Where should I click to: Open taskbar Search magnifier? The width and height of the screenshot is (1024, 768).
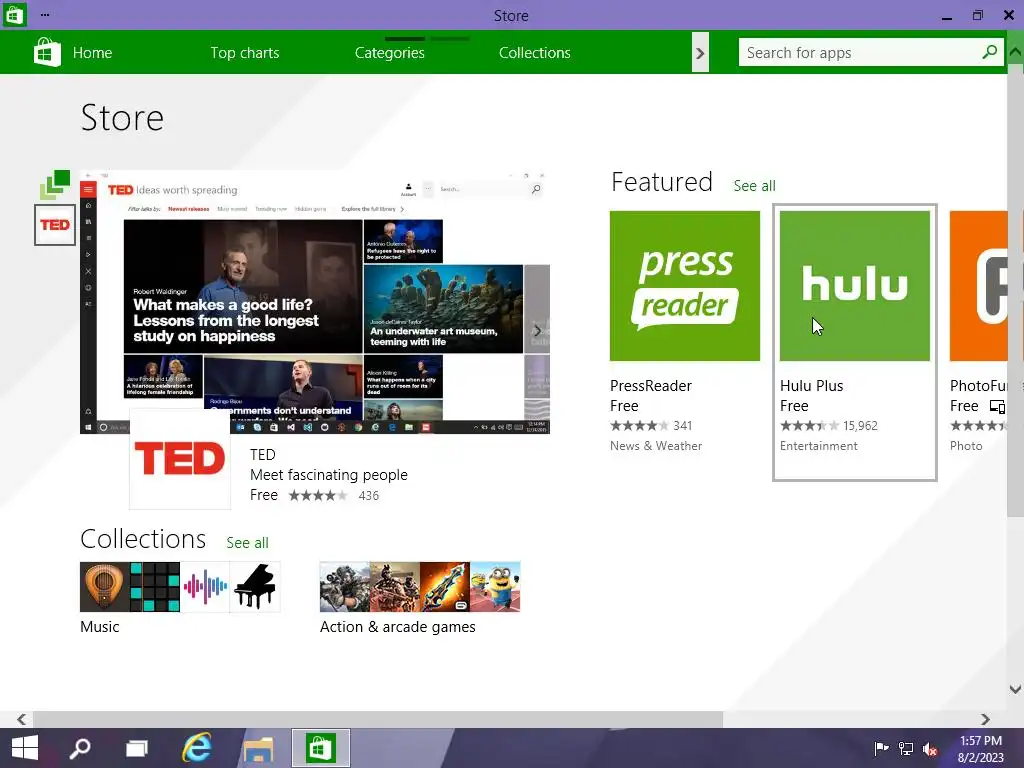80,748
